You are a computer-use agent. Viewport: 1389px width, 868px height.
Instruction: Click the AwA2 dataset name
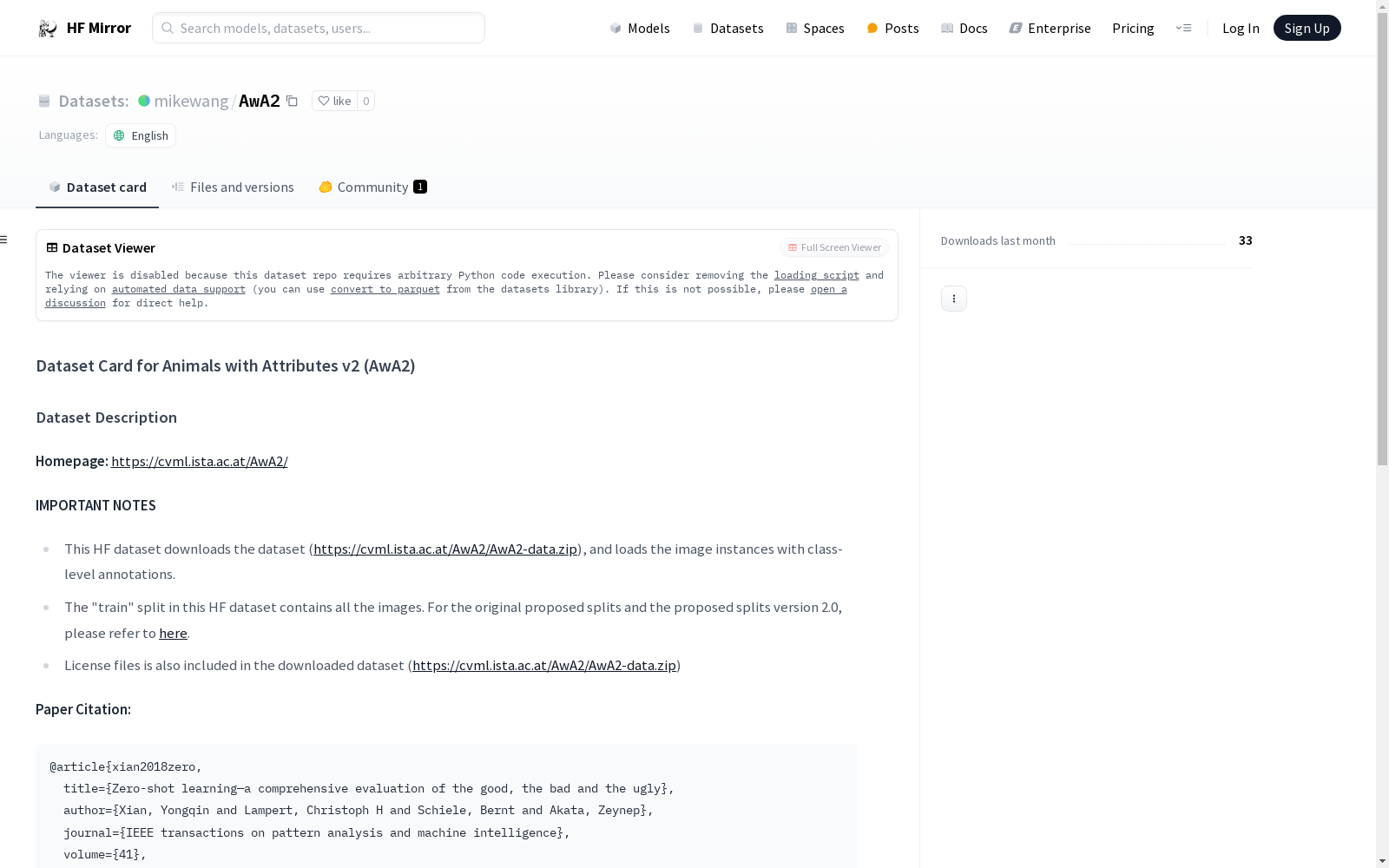click(260, 101)
